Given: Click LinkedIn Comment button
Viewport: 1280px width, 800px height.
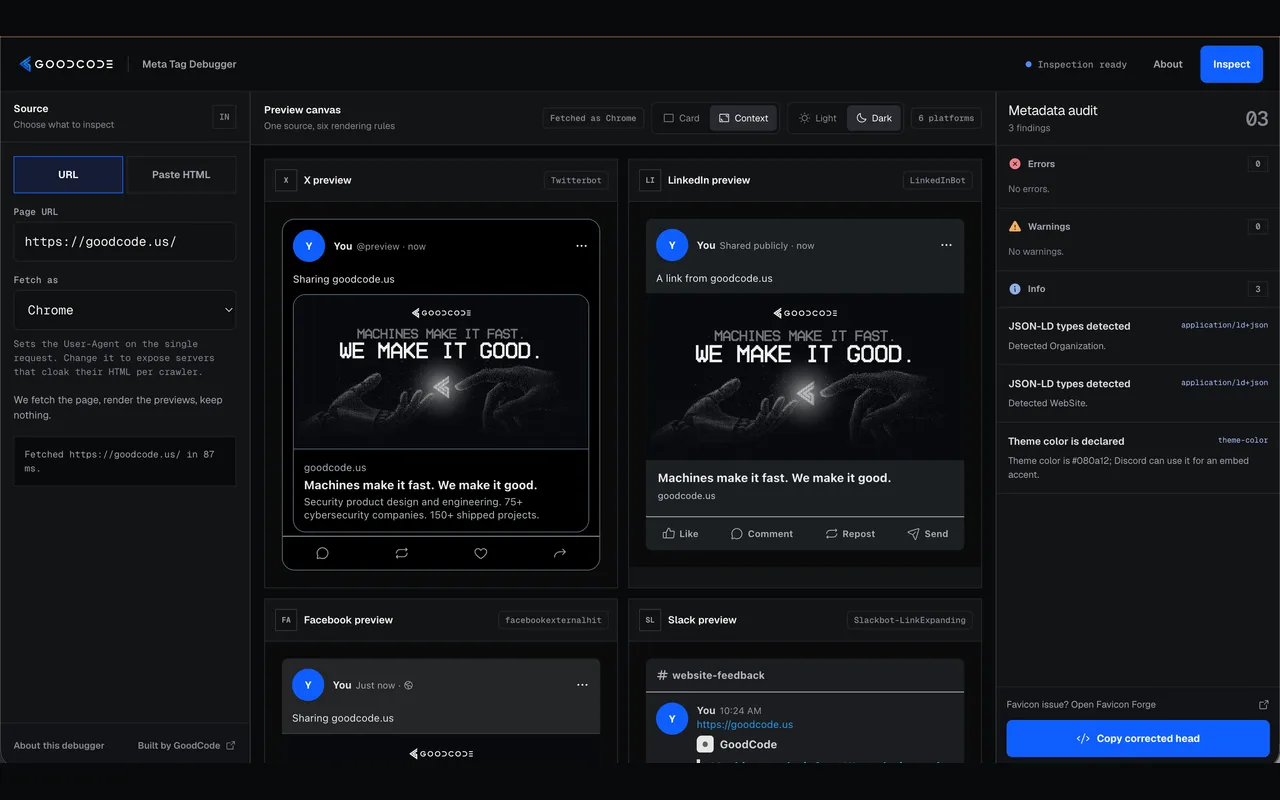Looking at the screenshot, I should point(762,534).
